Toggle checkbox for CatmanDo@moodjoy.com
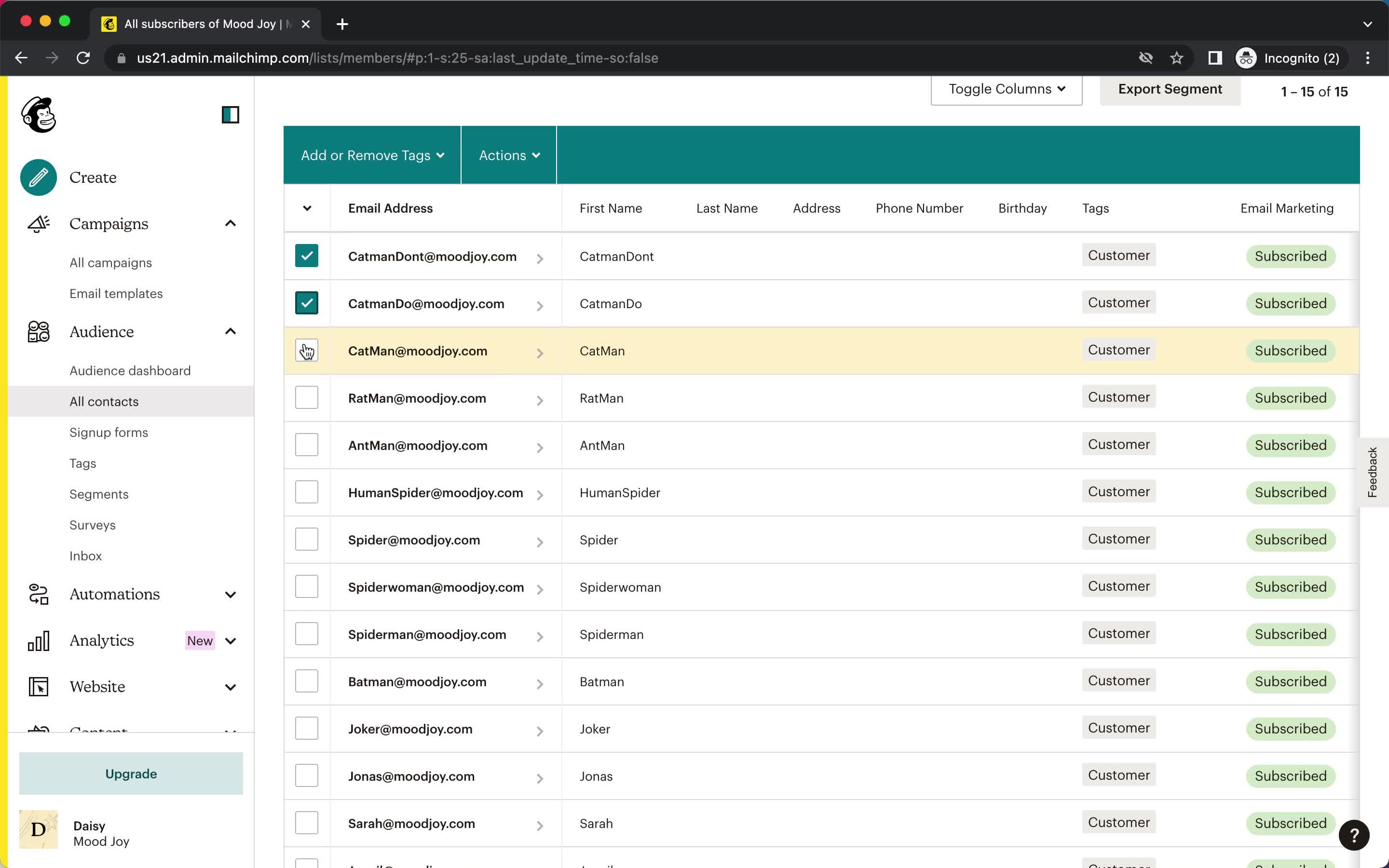 pyautogui.click(x=307, y=303)
